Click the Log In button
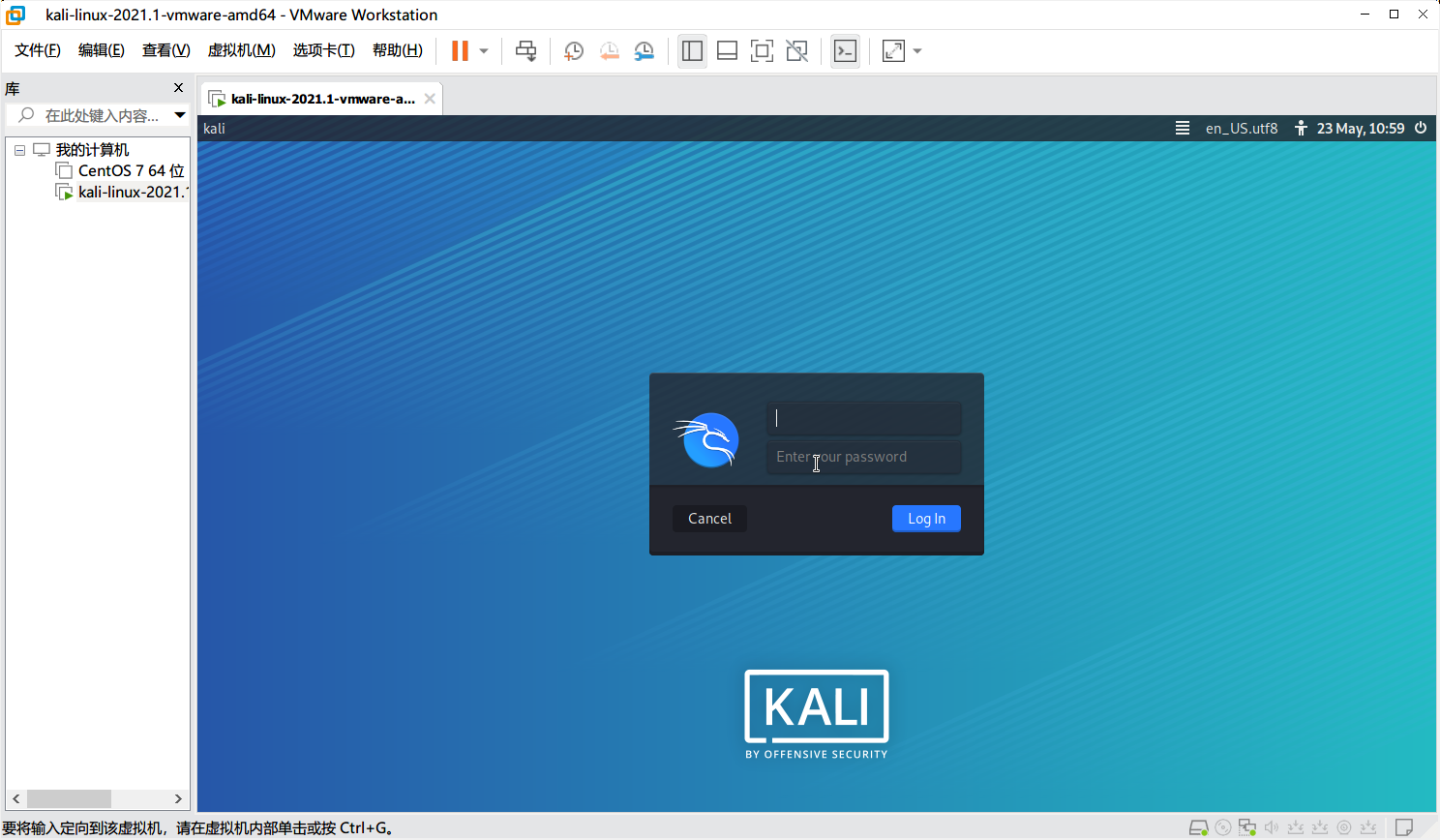This screenshot has height=840, width=1440. pyautogui.click(x=926, y=519)
